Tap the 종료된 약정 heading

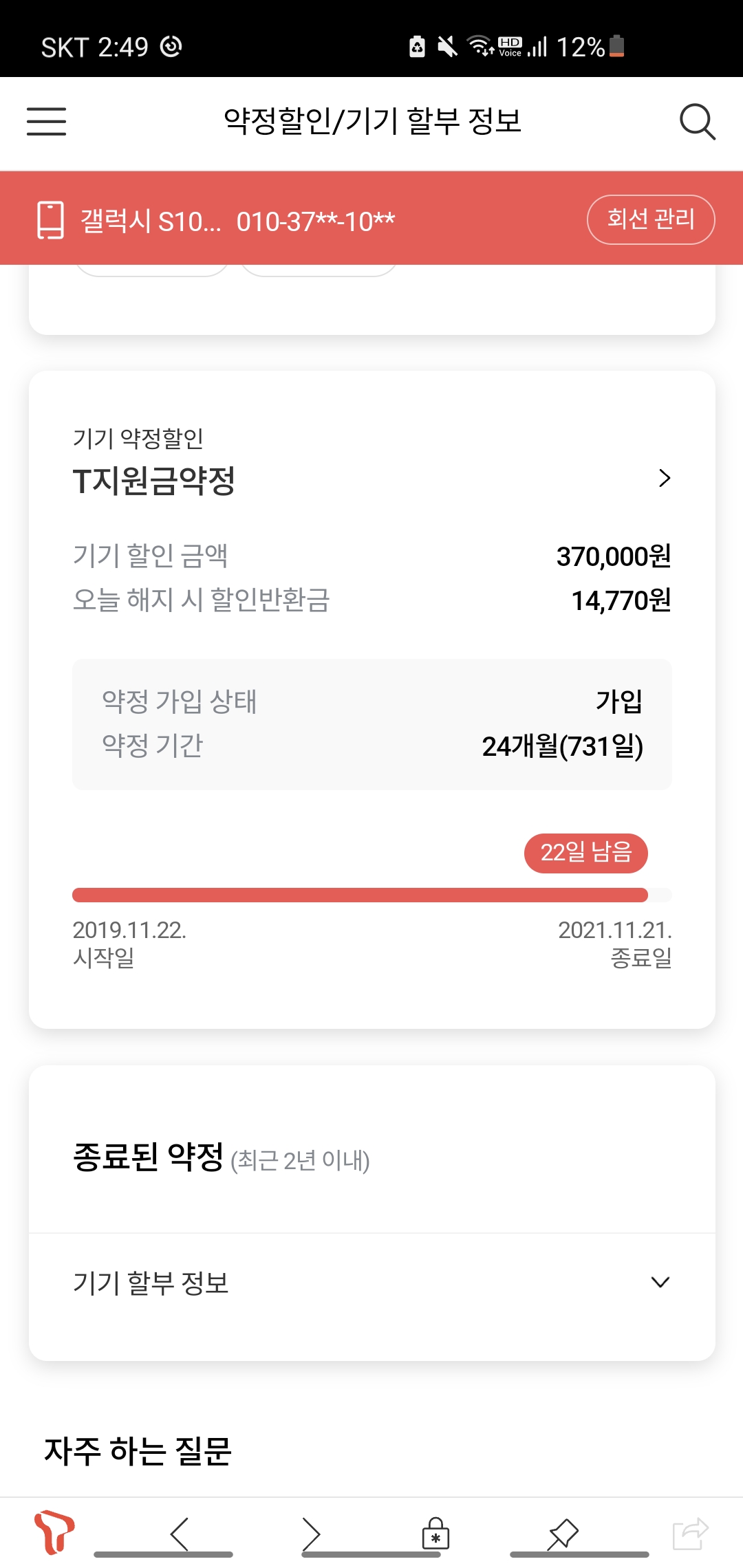pos(149,1157)
